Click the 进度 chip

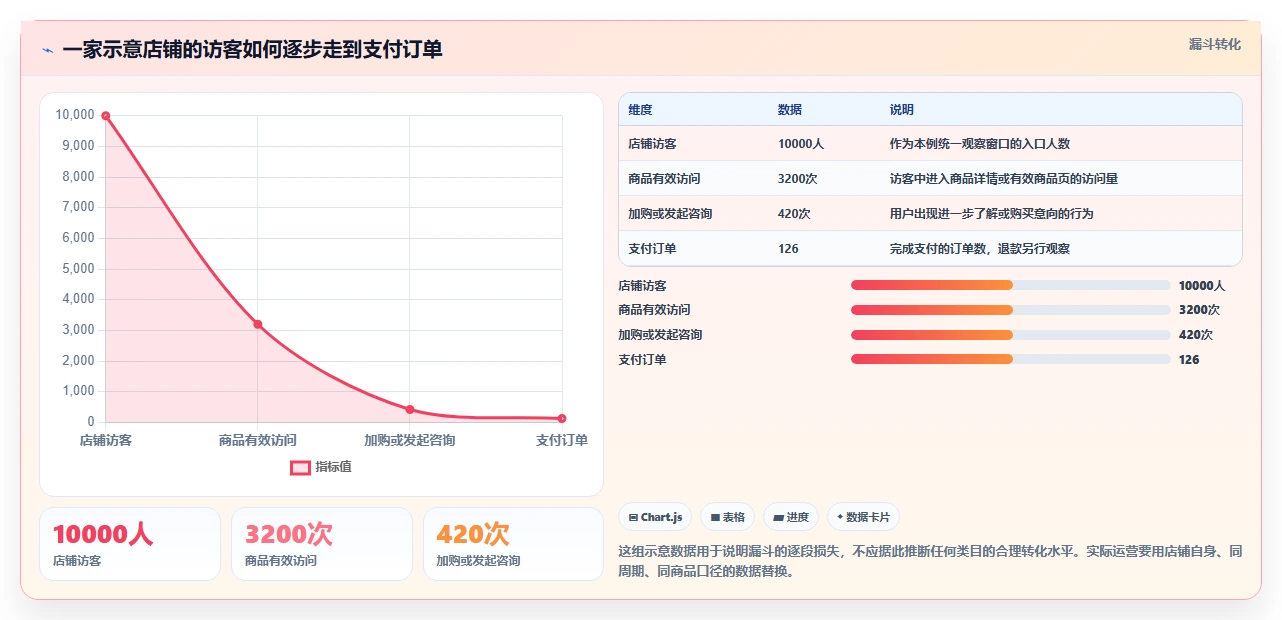pos(791,517)
